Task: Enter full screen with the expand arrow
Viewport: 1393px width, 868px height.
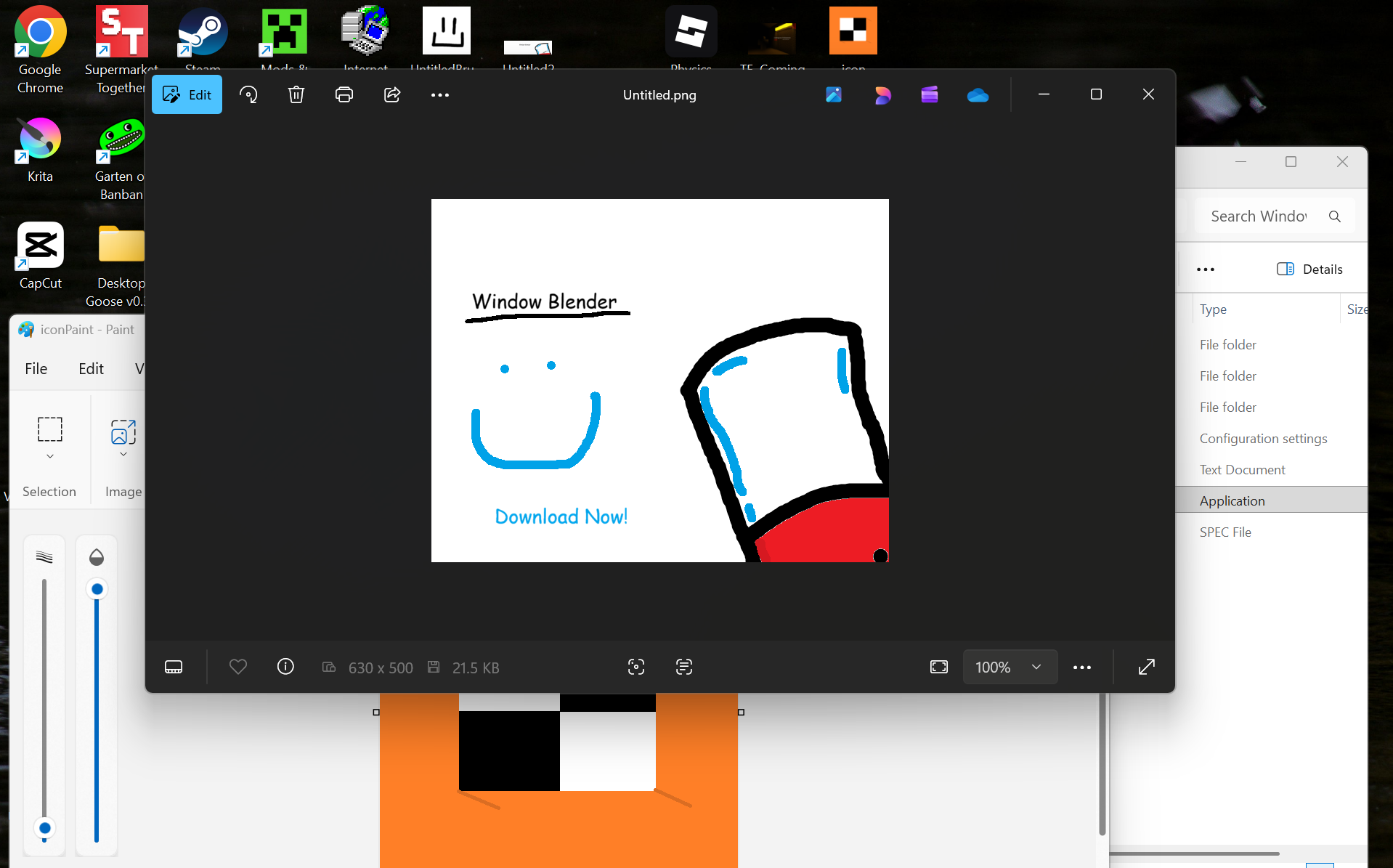Action: point(1147,667)
